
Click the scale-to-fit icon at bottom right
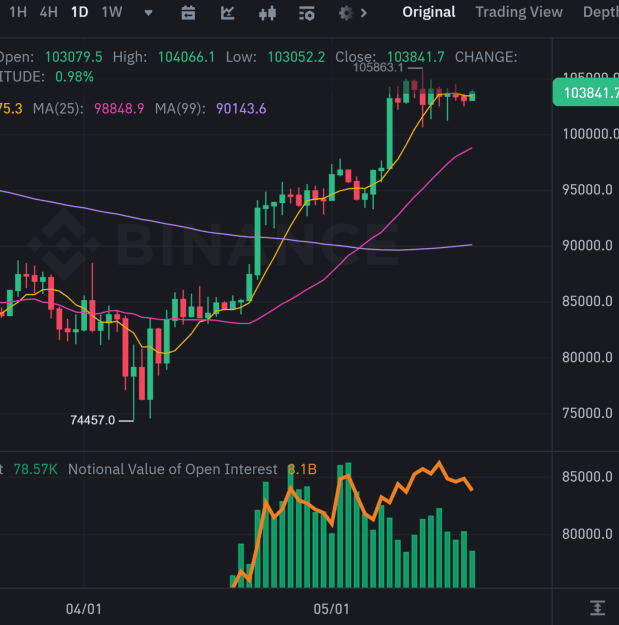(597, 608)
